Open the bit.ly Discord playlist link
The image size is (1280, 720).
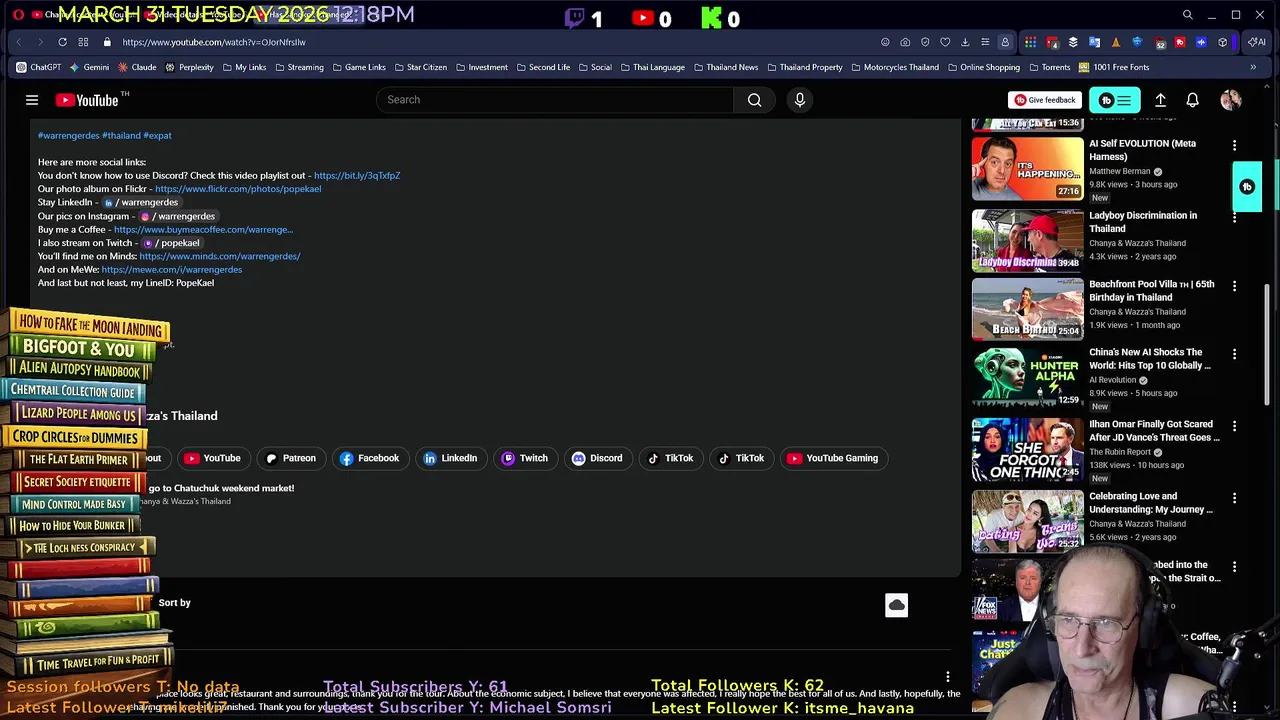pyautogui.click(x=357, y=176)
